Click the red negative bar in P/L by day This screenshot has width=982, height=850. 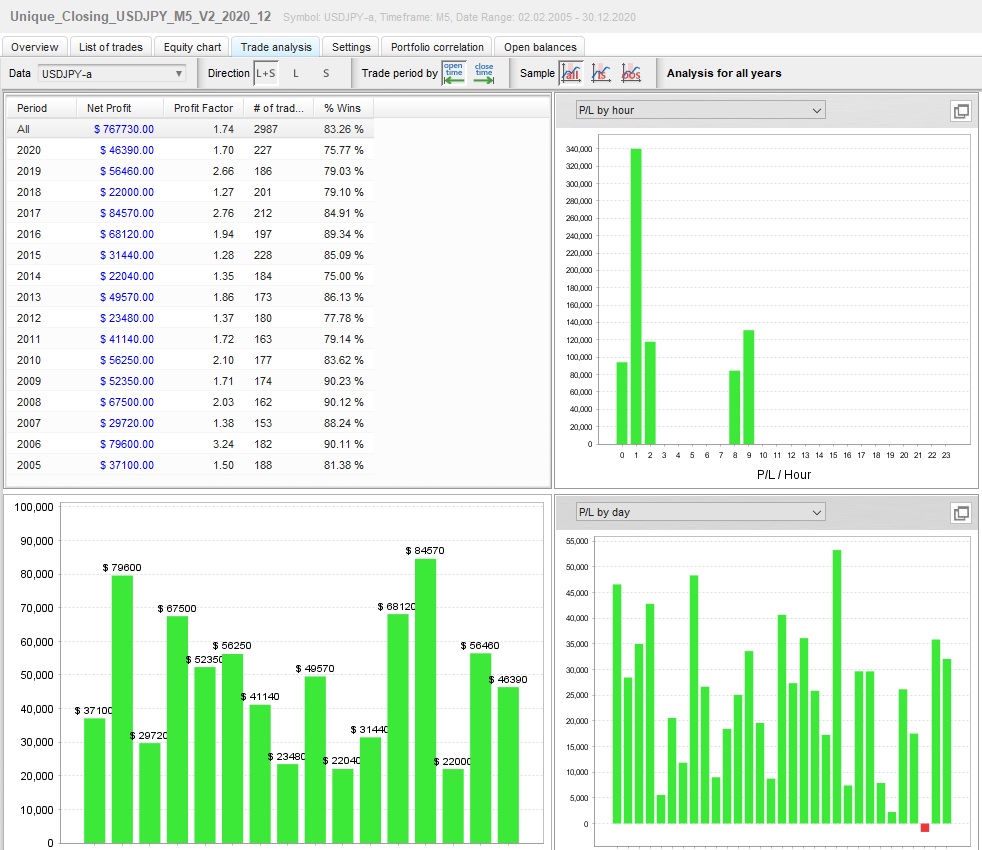click(925, 827)
